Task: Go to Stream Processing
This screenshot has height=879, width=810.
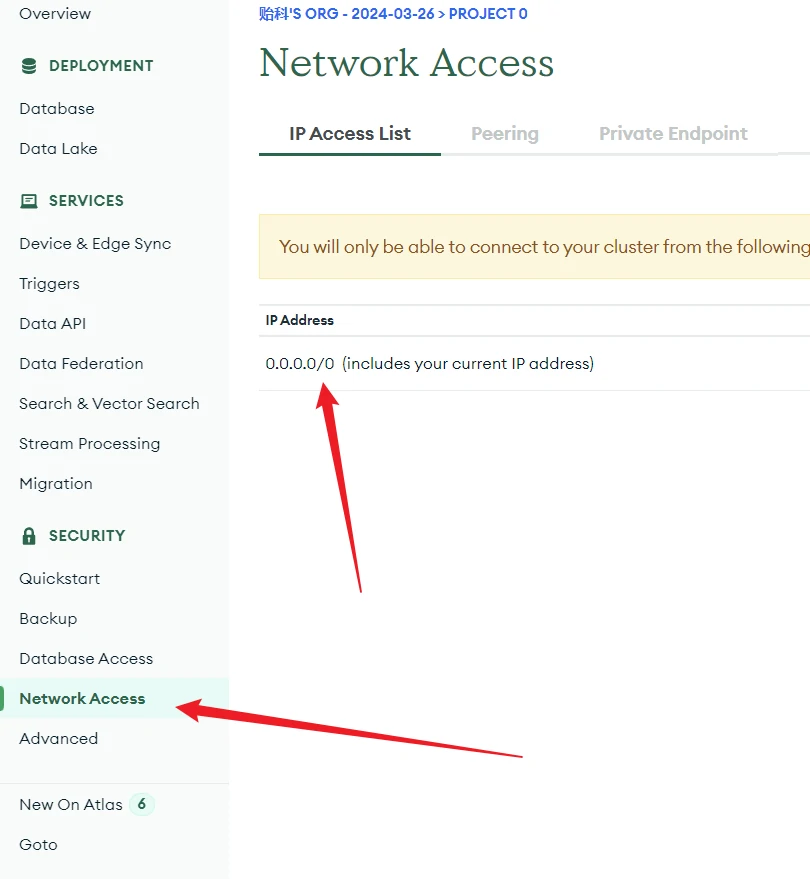Action: pyautogui.click(x=90, y=444)
